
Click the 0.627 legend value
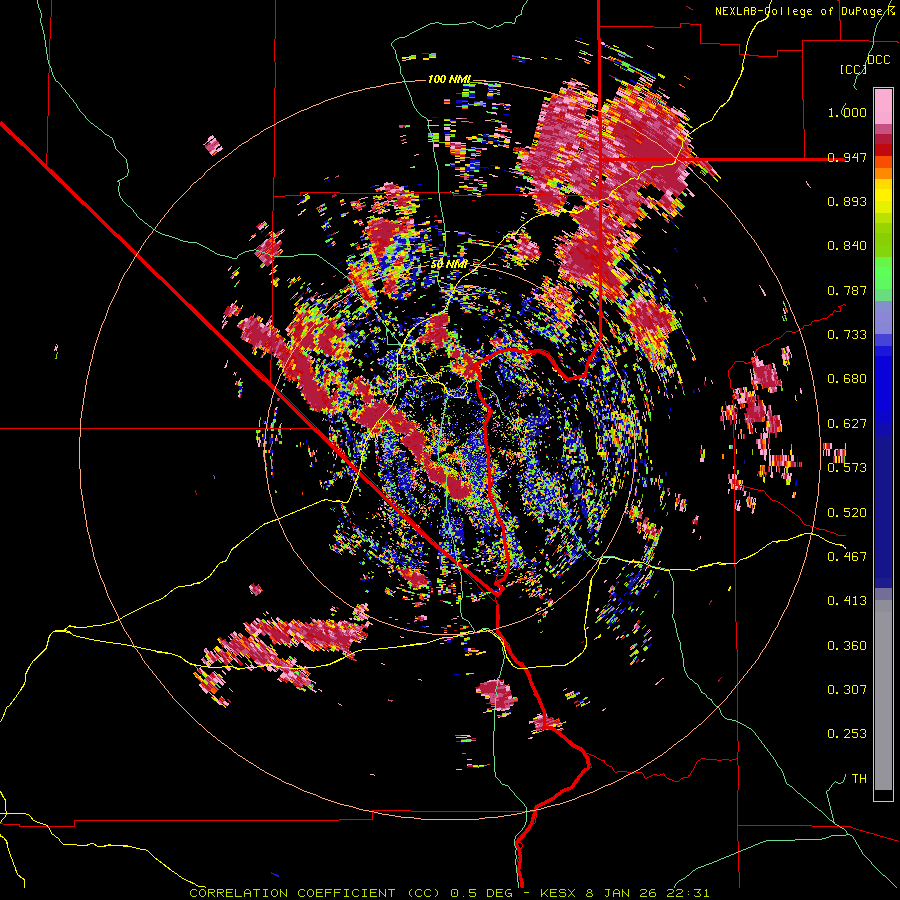tap(847, 424)
